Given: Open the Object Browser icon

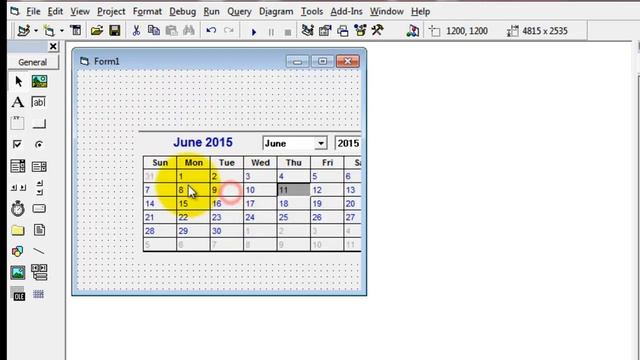Looking at the screenshot, I should (x=360, y=31).
